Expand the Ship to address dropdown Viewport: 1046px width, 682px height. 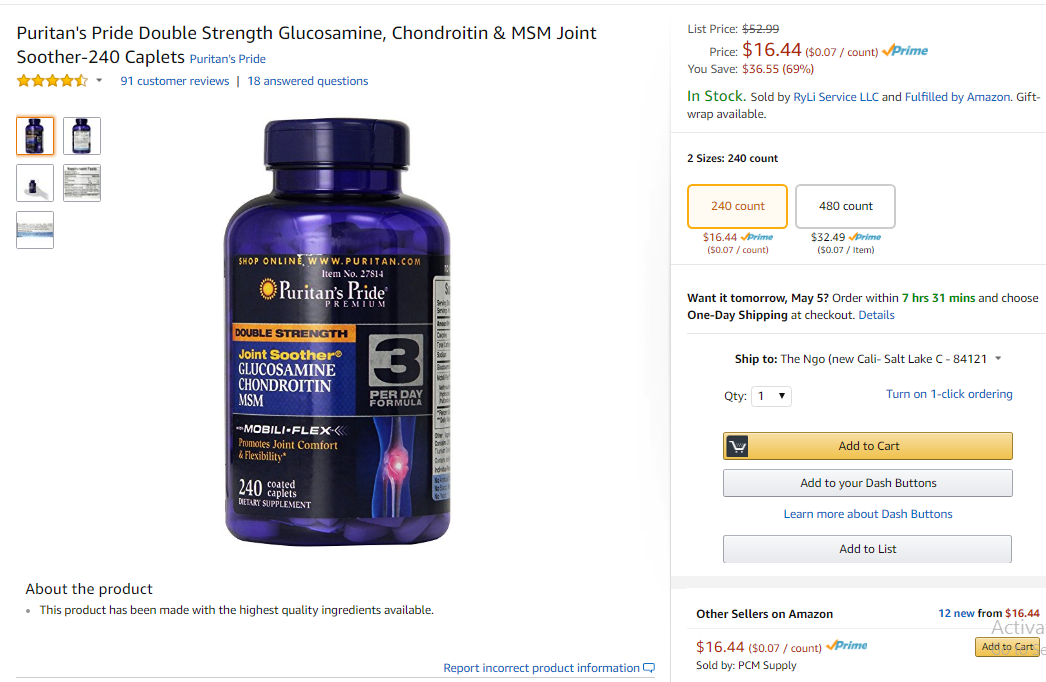click(x=998, y=358)
